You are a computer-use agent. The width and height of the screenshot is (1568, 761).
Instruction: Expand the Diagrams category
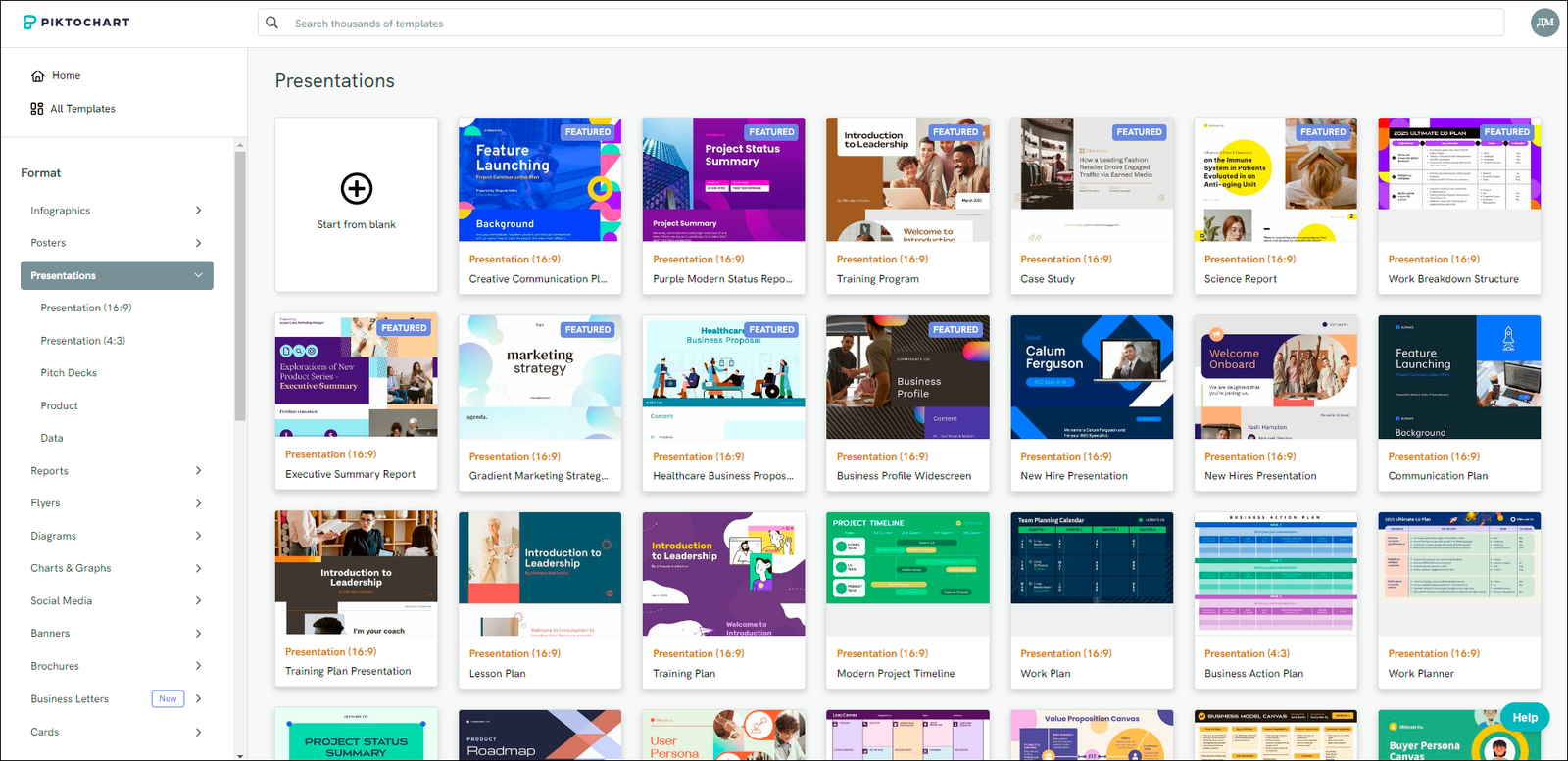pos(198,536)
